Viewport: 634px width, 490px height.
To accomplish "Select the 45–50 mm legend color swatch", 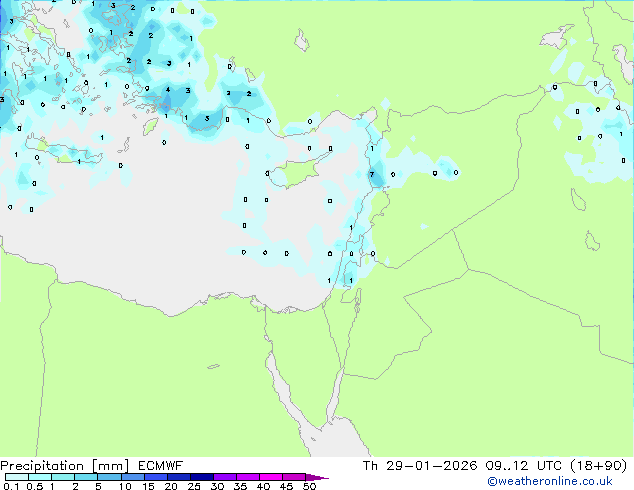I will (x=294, y=477).
